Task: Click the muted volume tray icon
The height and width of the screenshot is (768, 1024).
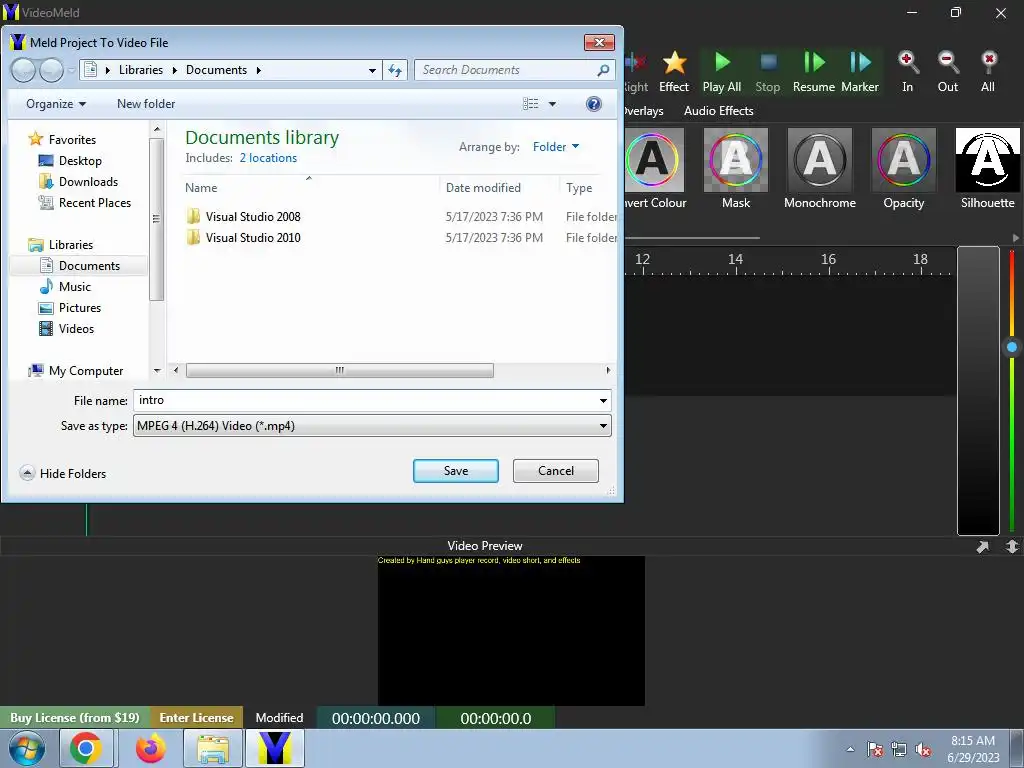Action: tap(923, 749)
